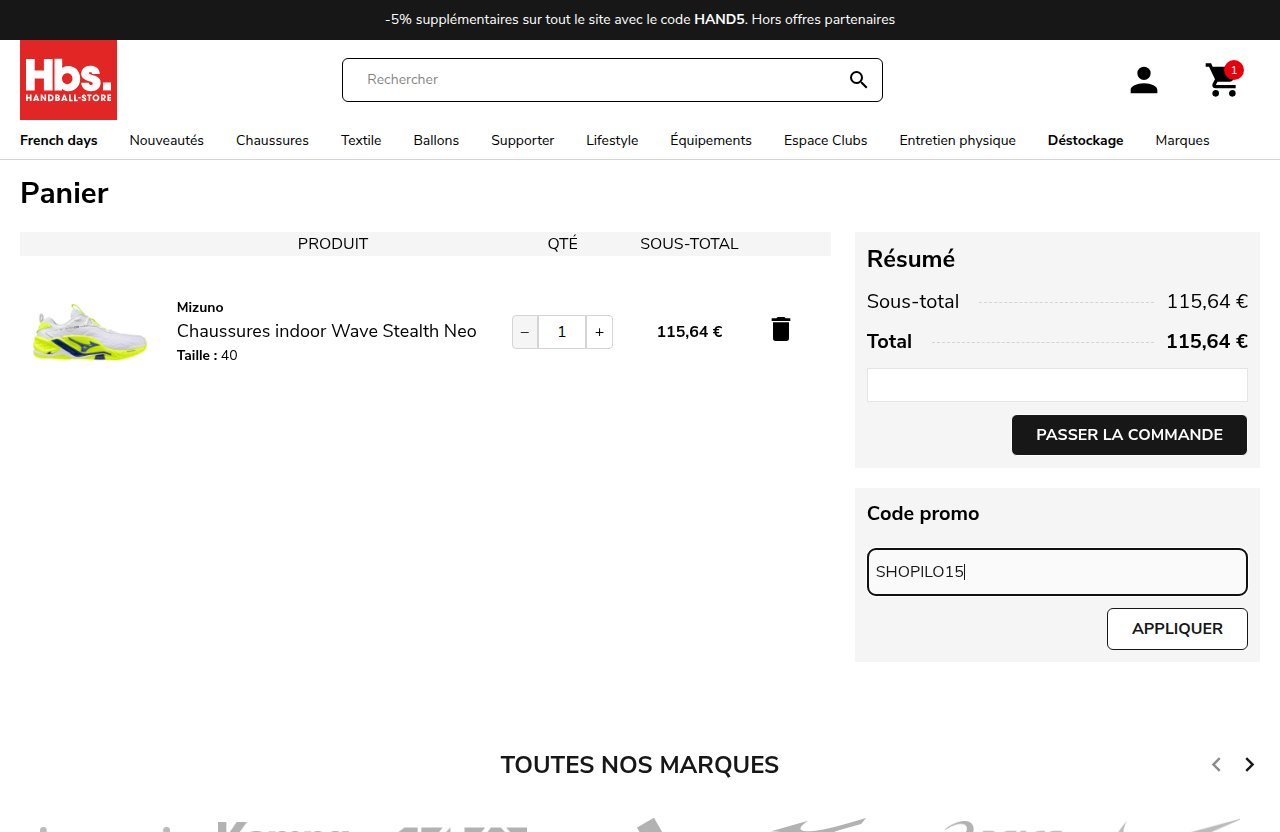Open the Marques menu
1280x832 pixels.
(1182, 140)
